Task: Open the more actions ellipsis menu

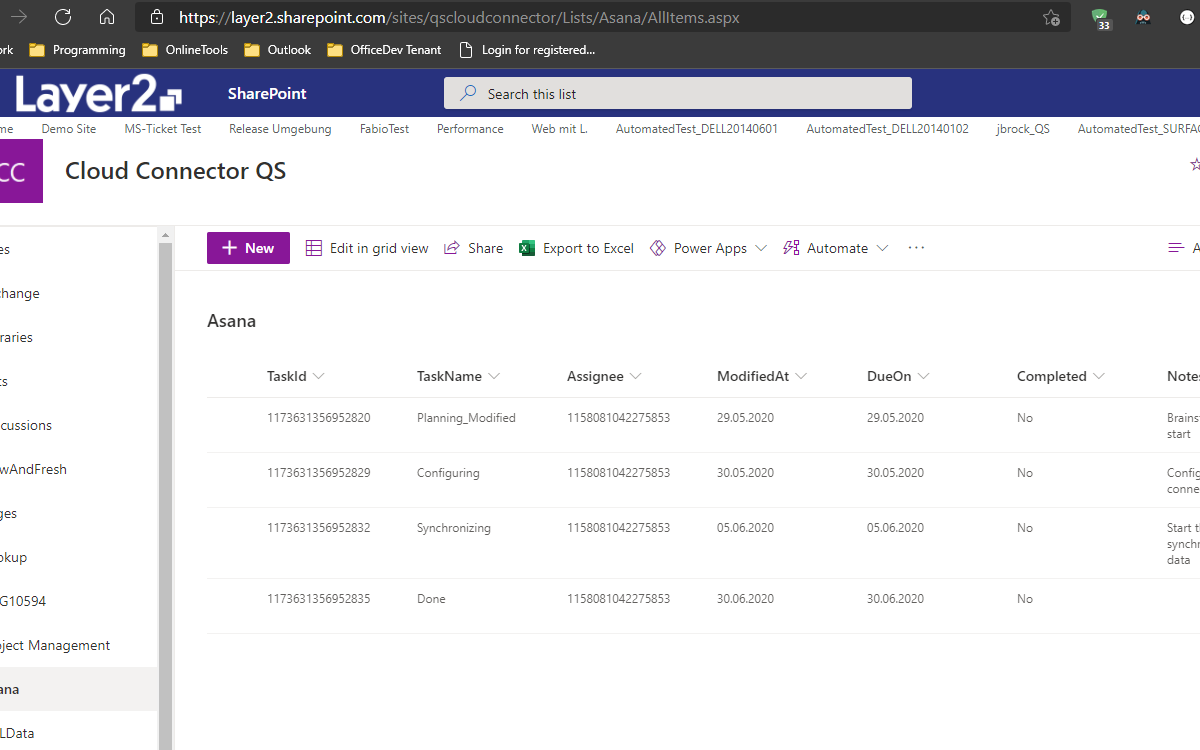Action: tap(916, 248)
